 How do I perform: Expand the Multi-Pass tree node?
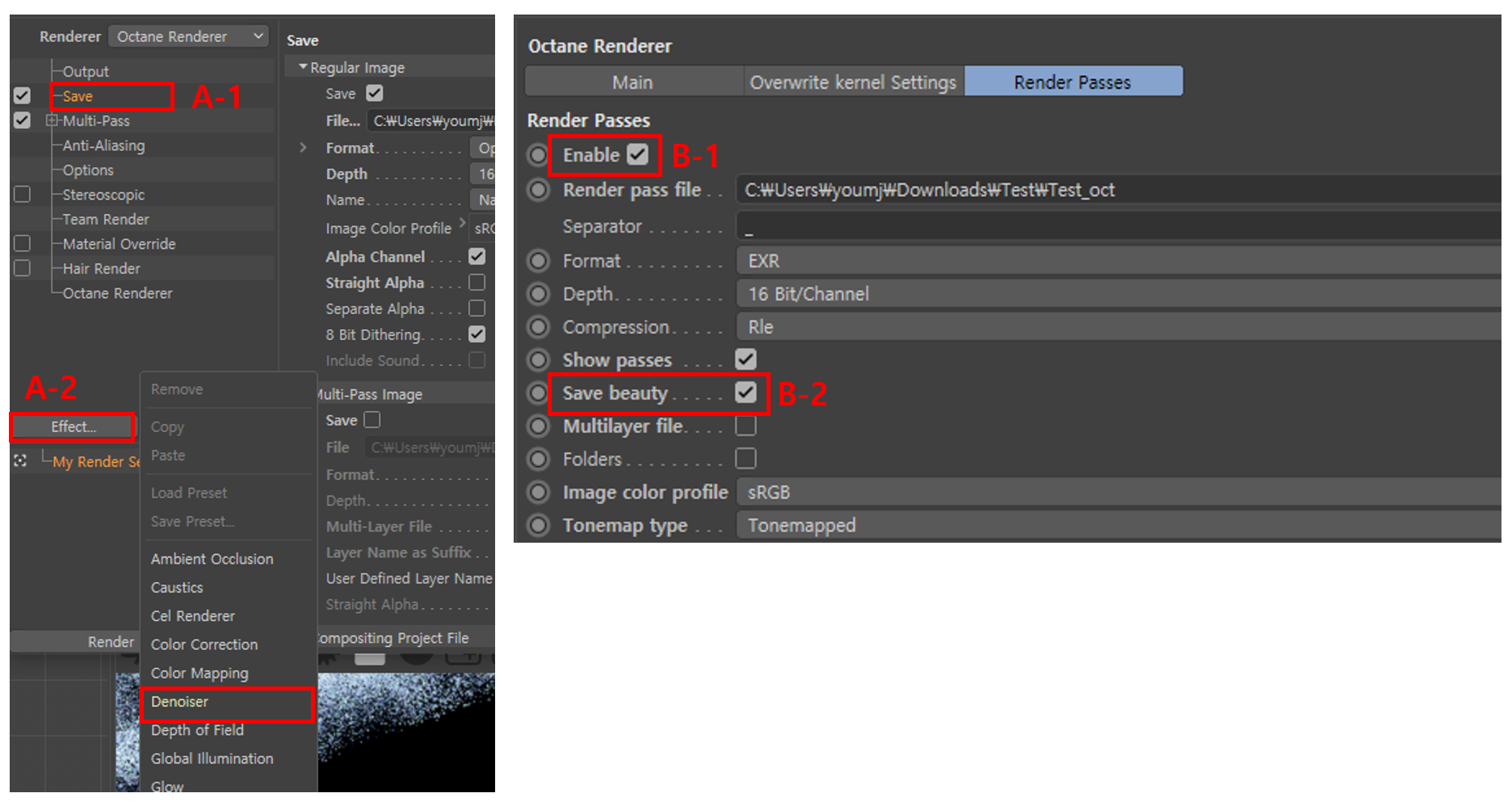pyautogui.click(x=52, y=120)
